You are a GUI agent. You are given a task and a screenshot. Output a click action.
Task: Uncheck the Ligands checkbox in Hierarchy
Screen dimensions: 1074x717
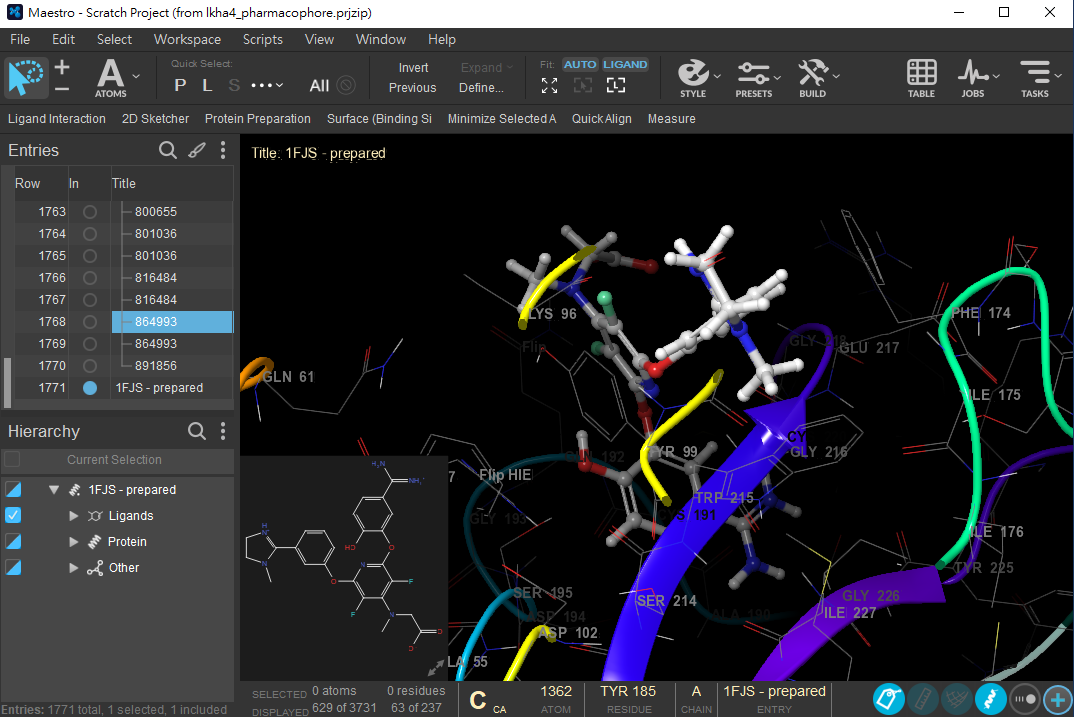[13, 515]
